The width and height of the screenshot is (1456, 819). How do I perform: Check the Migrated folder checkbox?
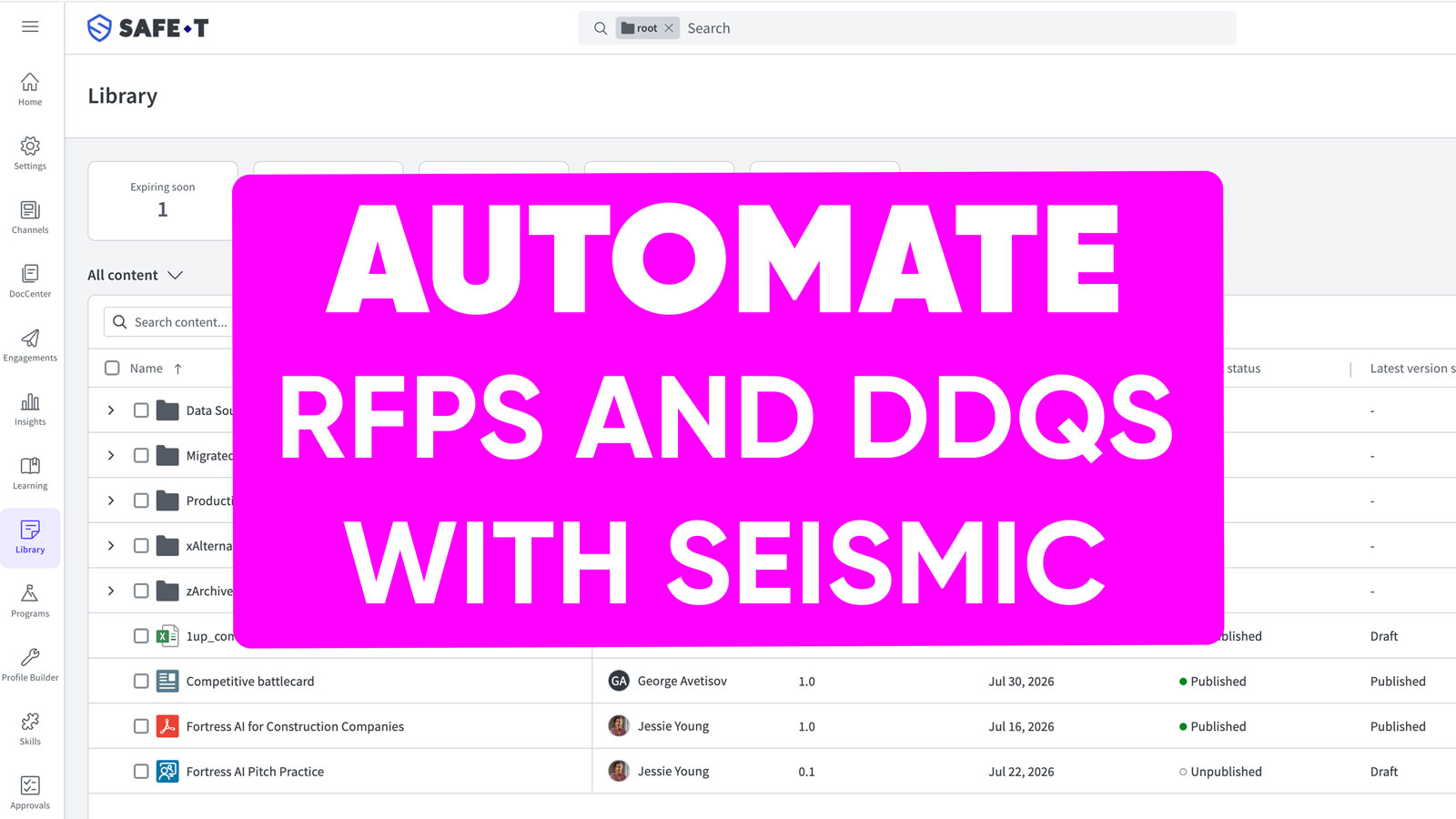141,455
